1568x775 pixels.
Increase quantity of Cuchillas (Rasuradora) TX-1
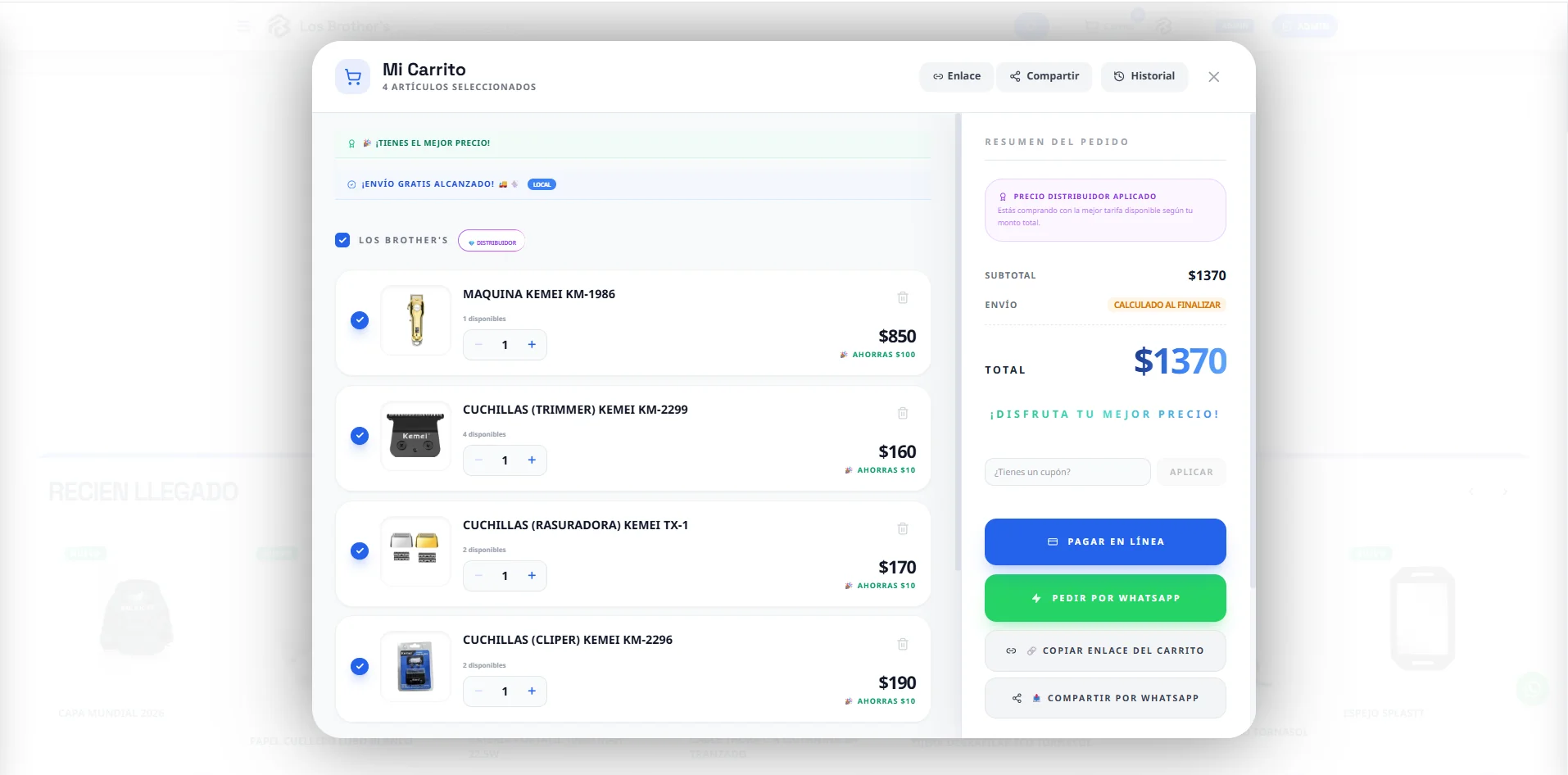pos(532,576)
